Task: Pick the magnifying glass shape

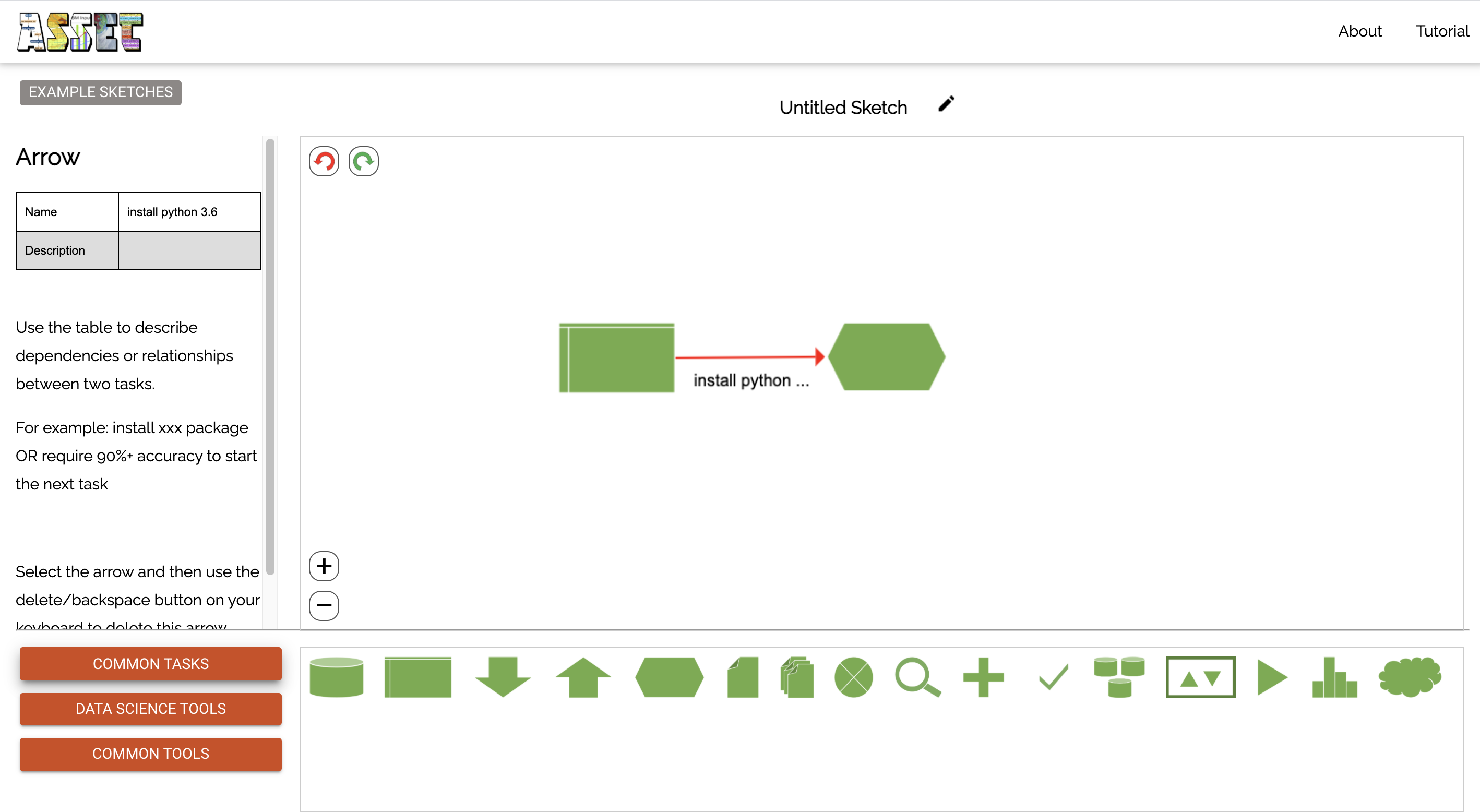Action: coord(917,677)
